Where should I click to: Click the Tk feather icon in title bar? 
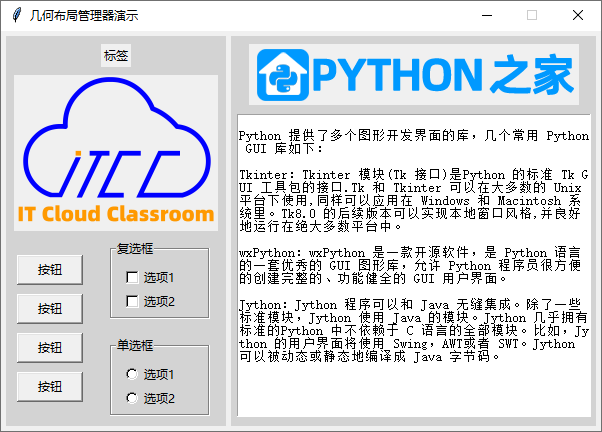coord(17,15)
